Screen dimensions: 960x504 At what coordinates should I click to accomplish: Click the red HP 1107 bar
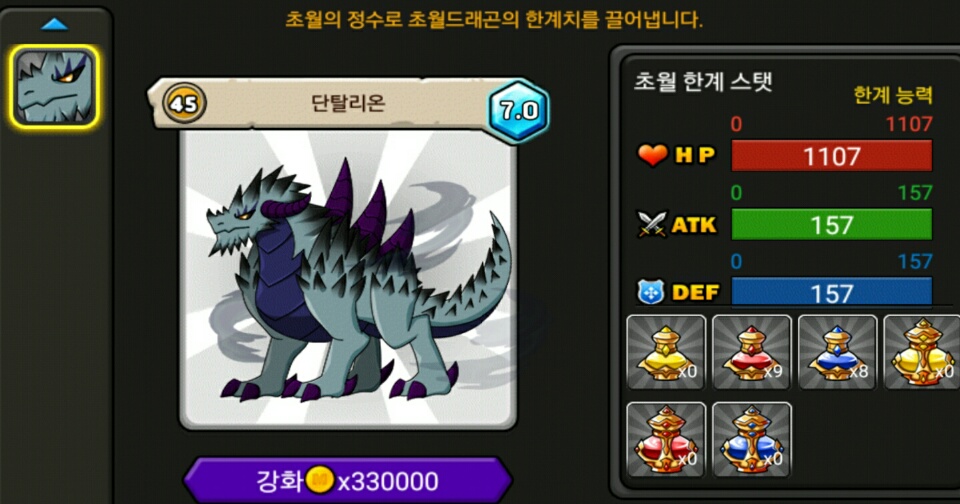tap(831, 156)
